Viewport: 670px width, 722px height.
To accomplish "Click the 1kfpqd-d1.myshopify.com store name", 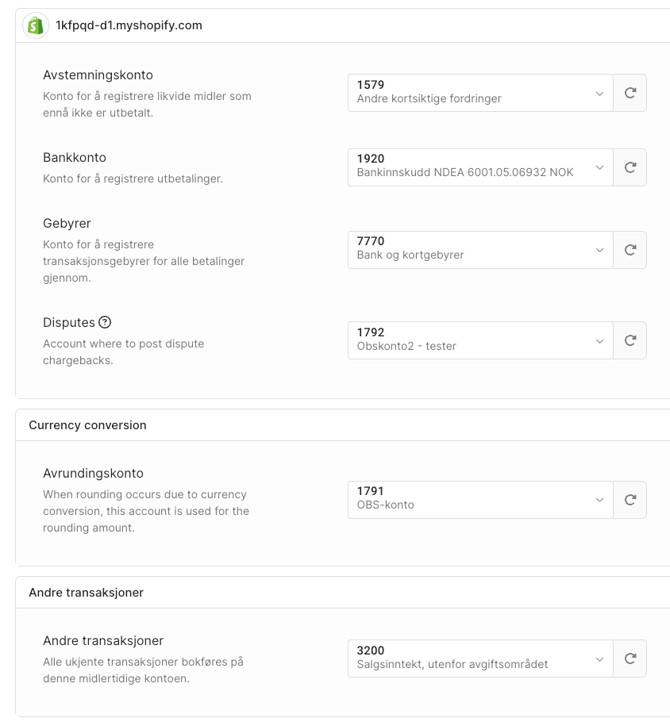I will [x=129, y=25].
